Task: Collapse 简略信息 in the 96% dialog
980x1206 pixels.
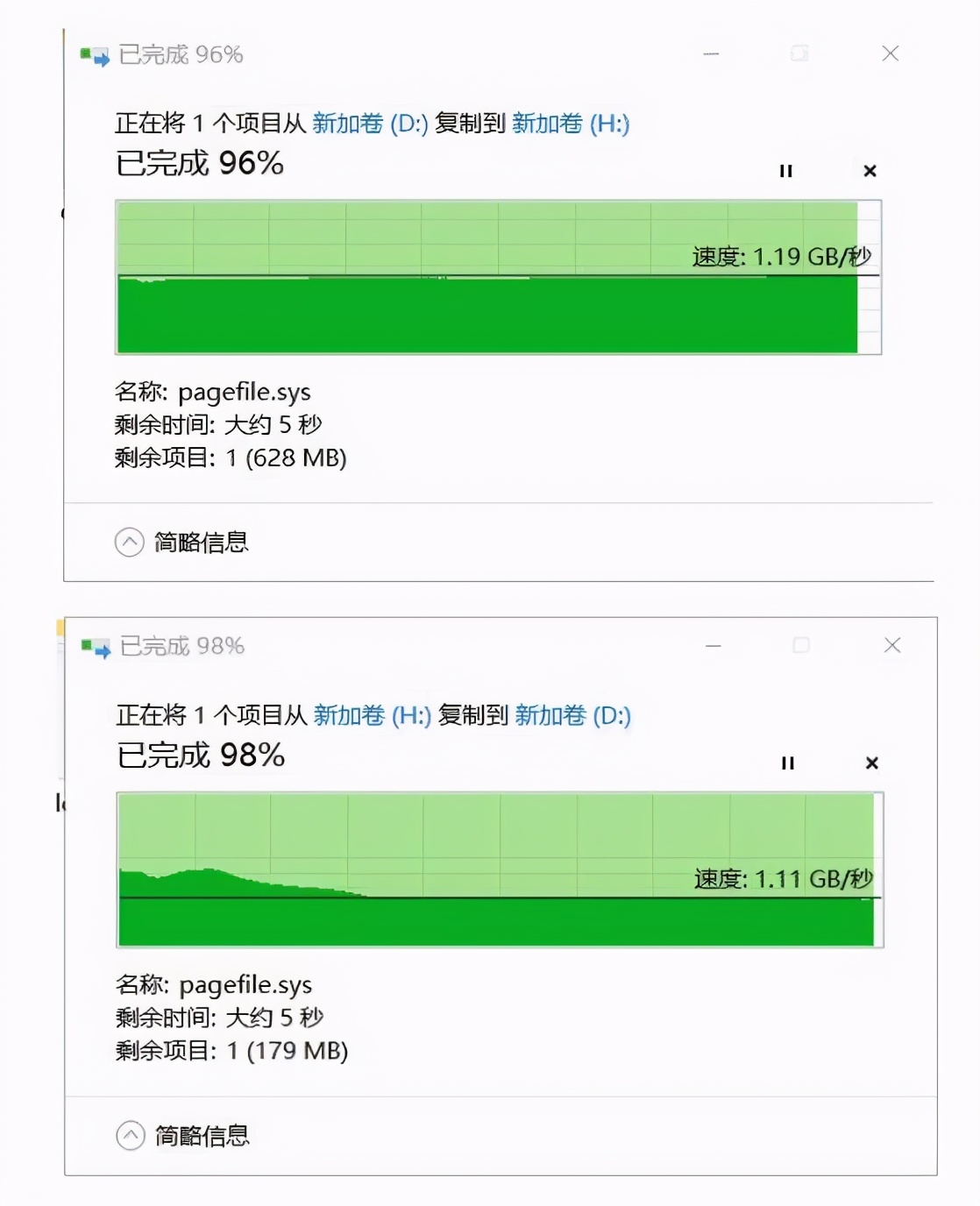Action: 130,543
